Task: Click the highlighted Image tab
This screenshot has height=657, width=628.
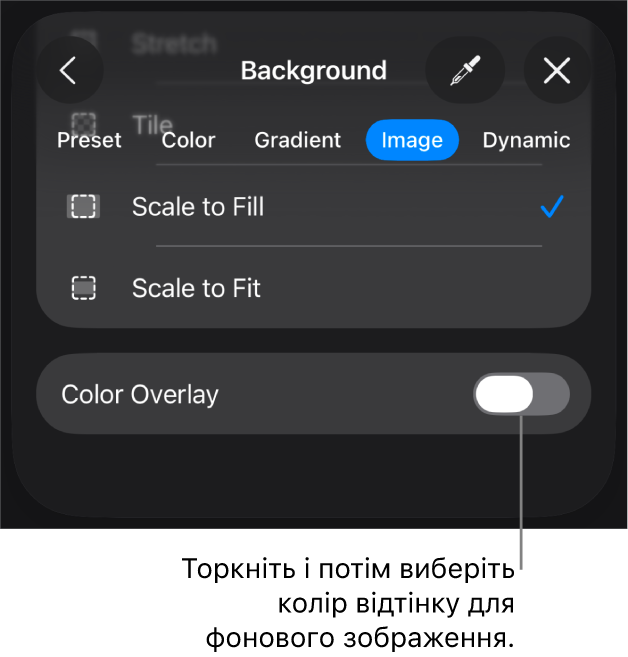Action: pyautogui.click(x=412, y=141)
